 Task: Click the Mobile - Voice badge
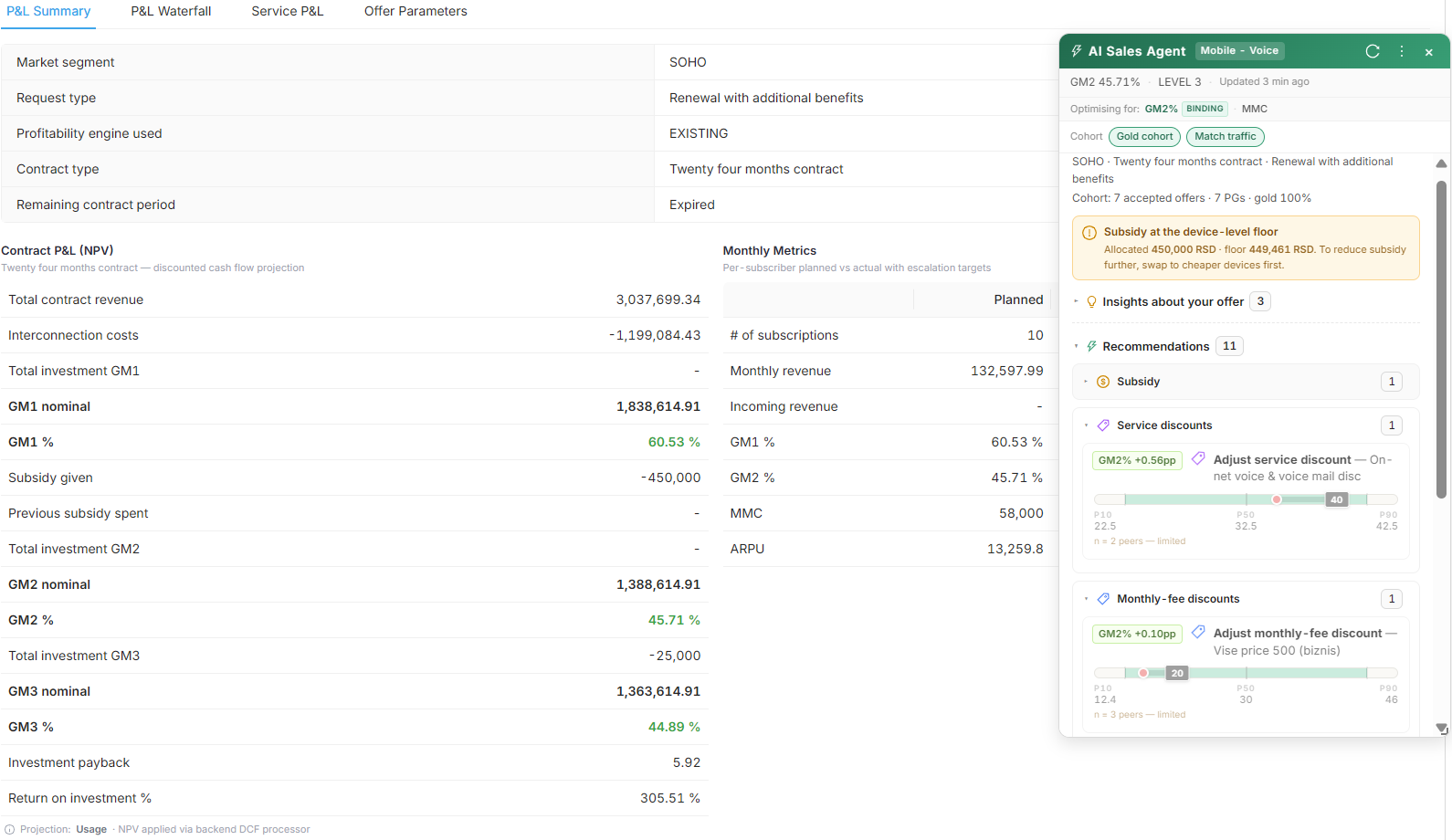(x=1239, y=51)
